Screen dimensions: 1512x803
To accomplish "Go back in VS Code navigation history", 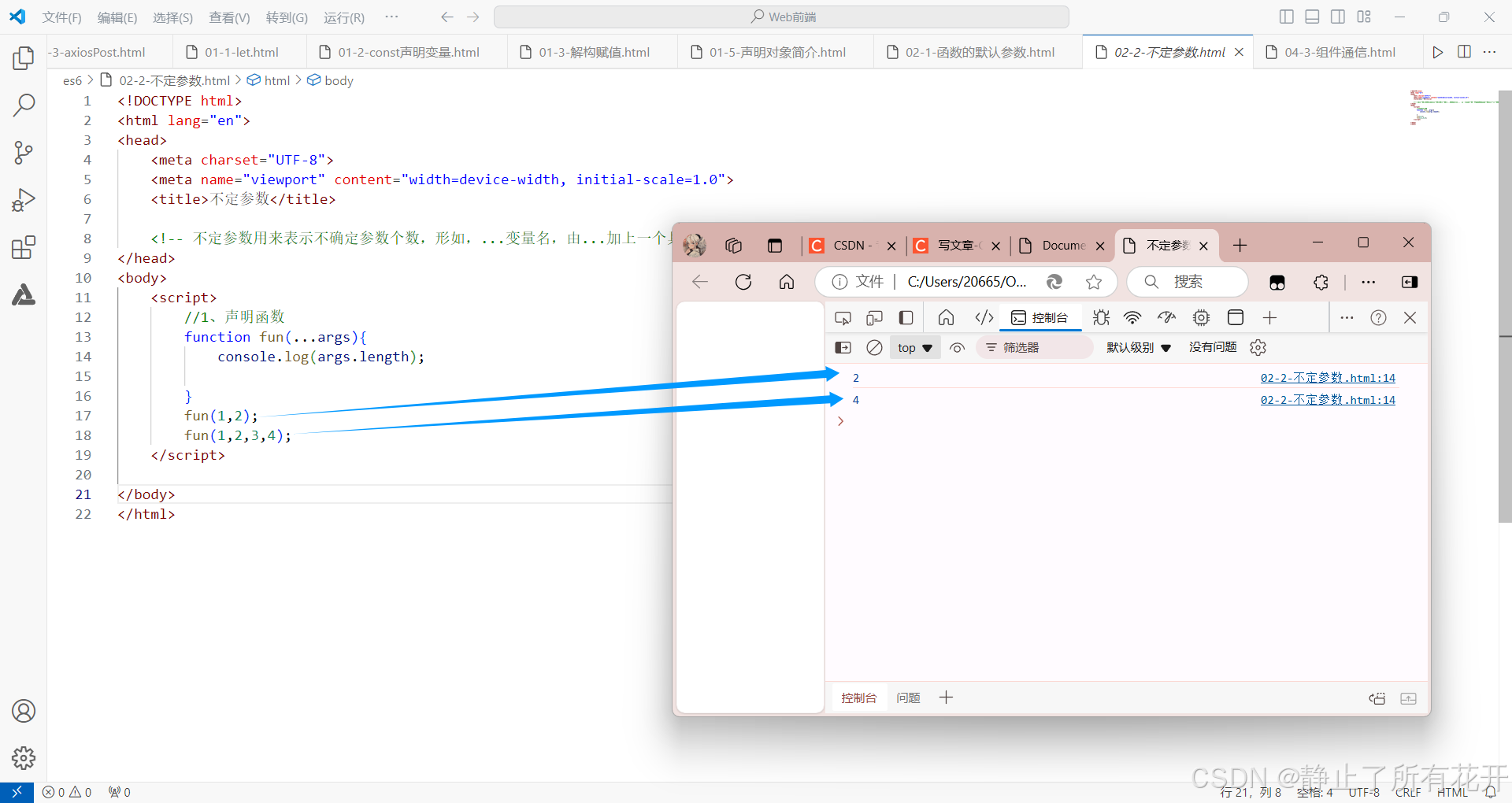I will 447,17.
